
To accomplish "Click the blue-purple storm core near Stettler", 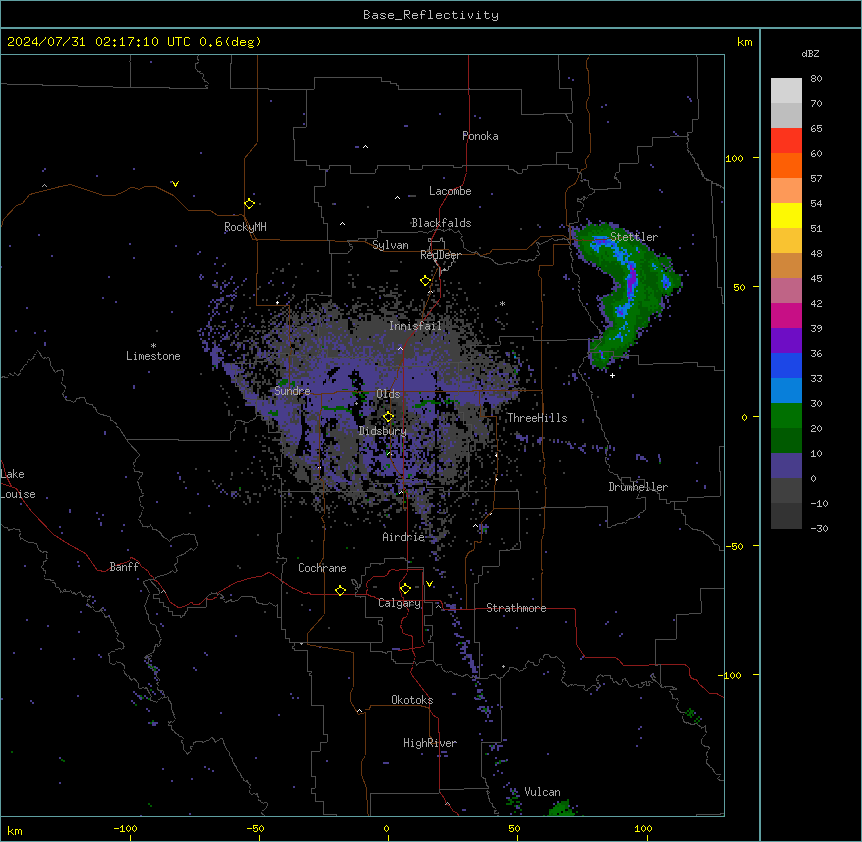I will pos(632,275).
